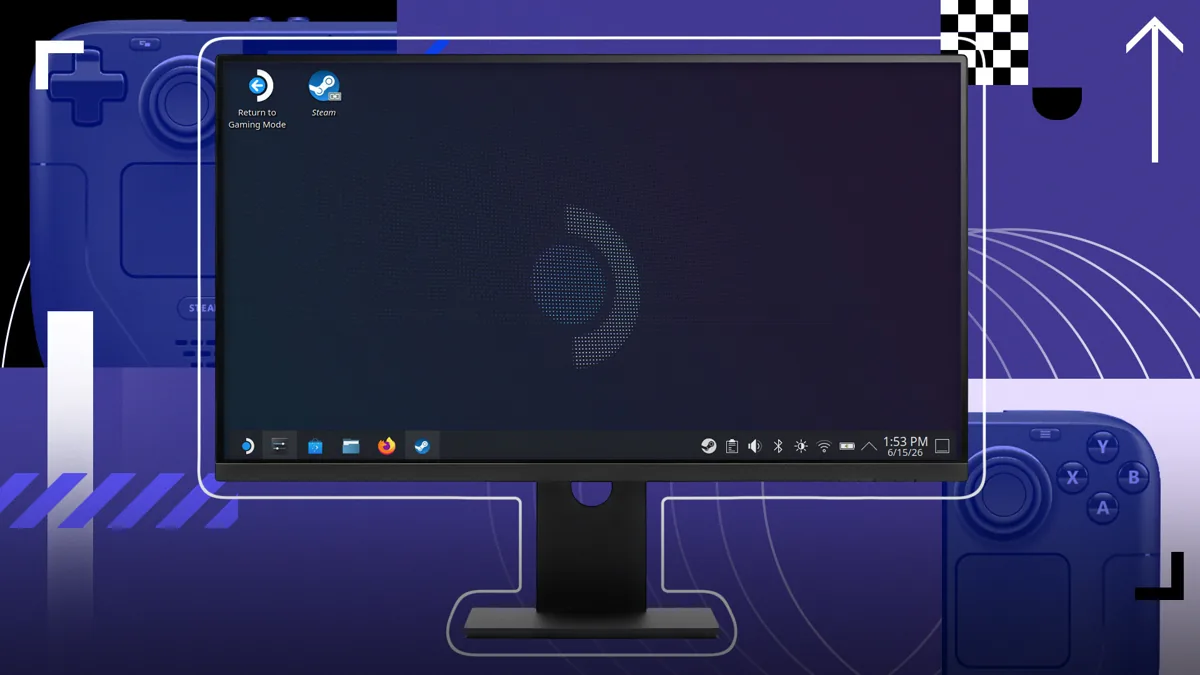1200x675 pixels.
Task: Open the Dolphin file manager in the taskbar
Action: click(351, 446)
